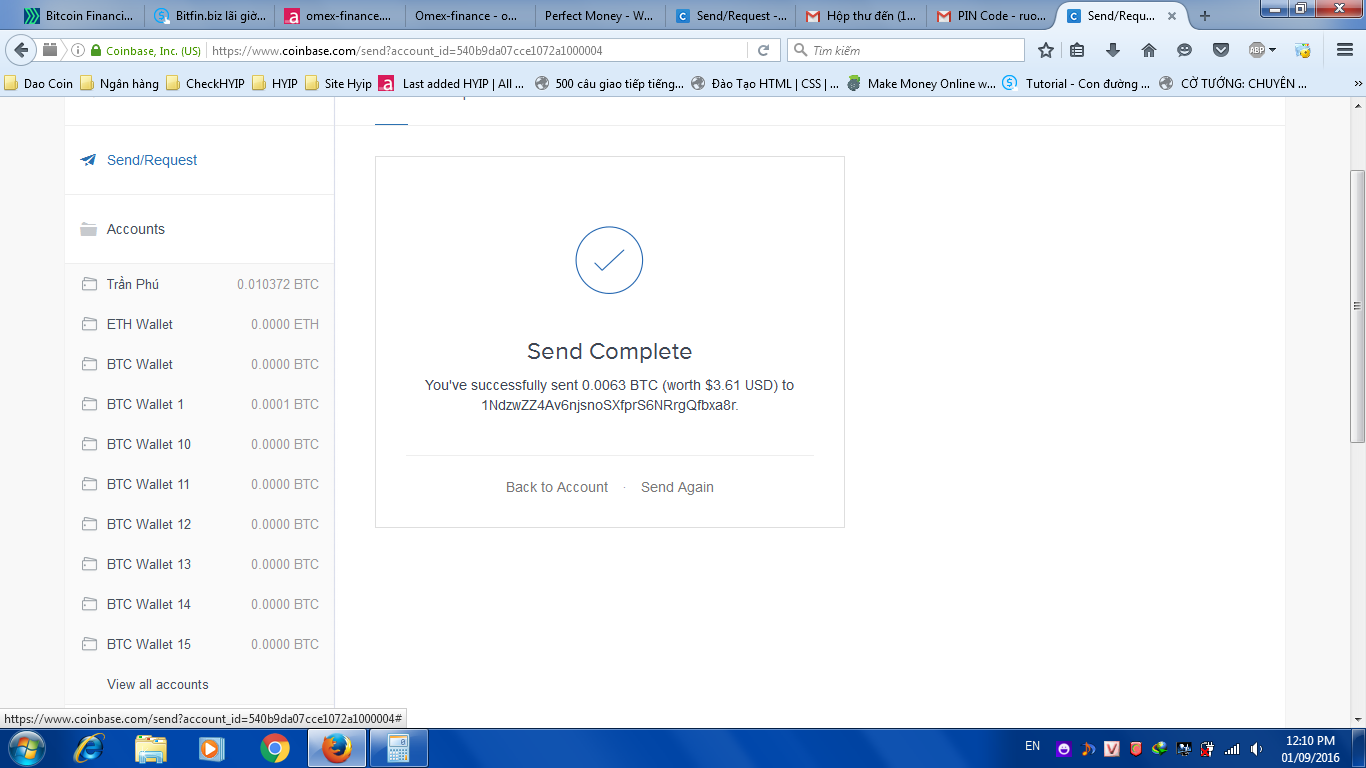1366x768 pixels.
Task: Click the Hello chat smiley icon
Action: tap(1185, 50)
